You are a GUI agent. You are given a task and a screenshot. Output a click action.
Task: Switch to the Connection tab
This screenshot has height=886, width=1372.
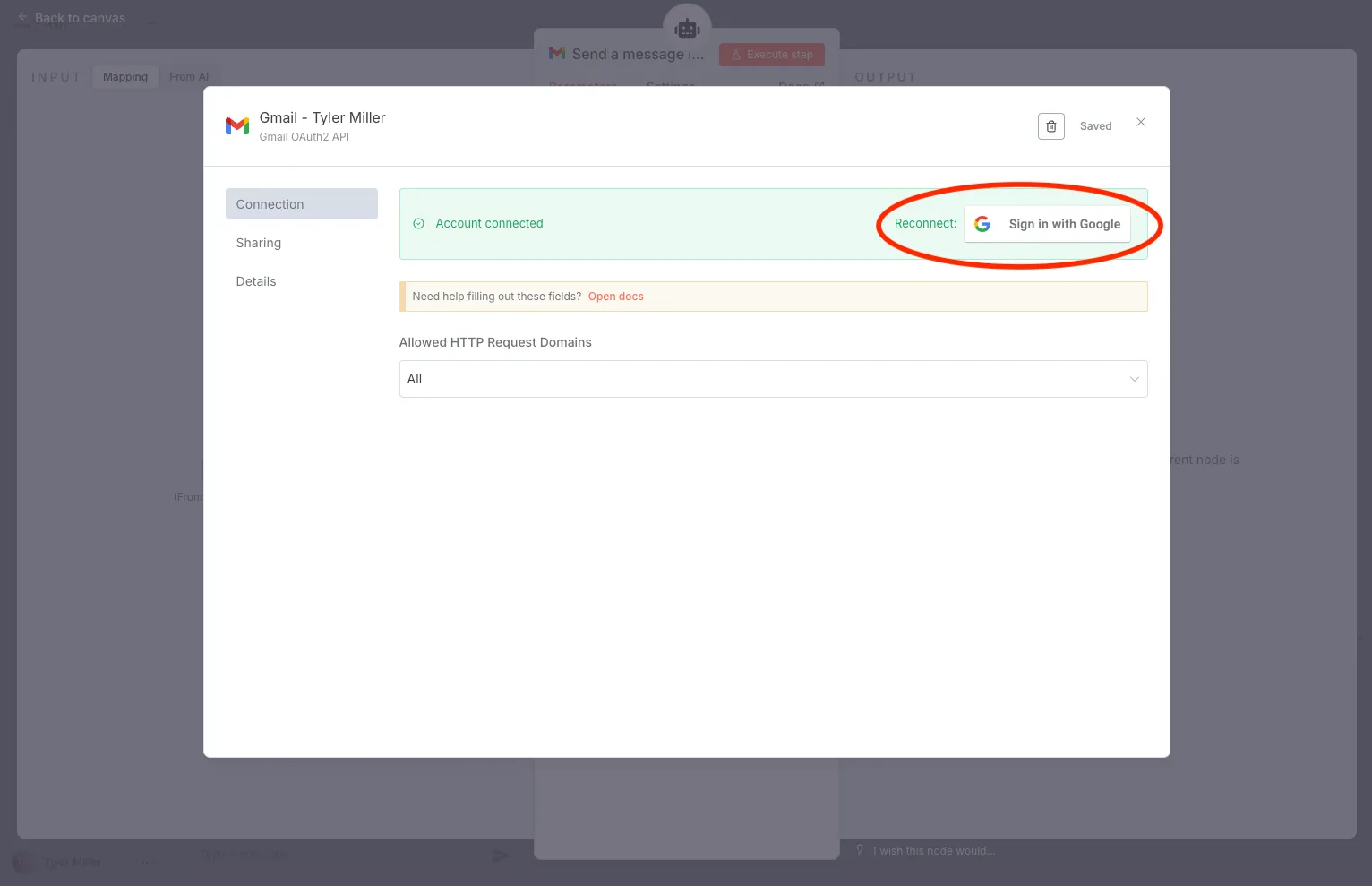[x=302, y=204]
